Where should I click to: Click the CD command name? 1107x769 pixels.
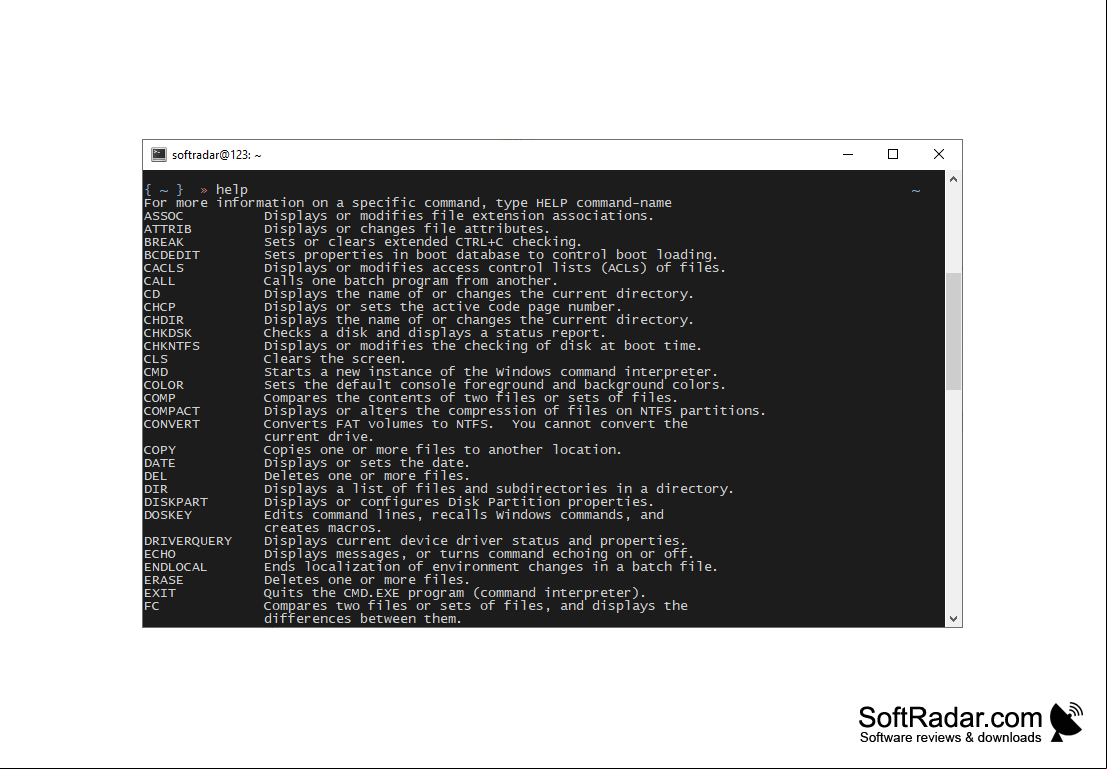(152, 294)
